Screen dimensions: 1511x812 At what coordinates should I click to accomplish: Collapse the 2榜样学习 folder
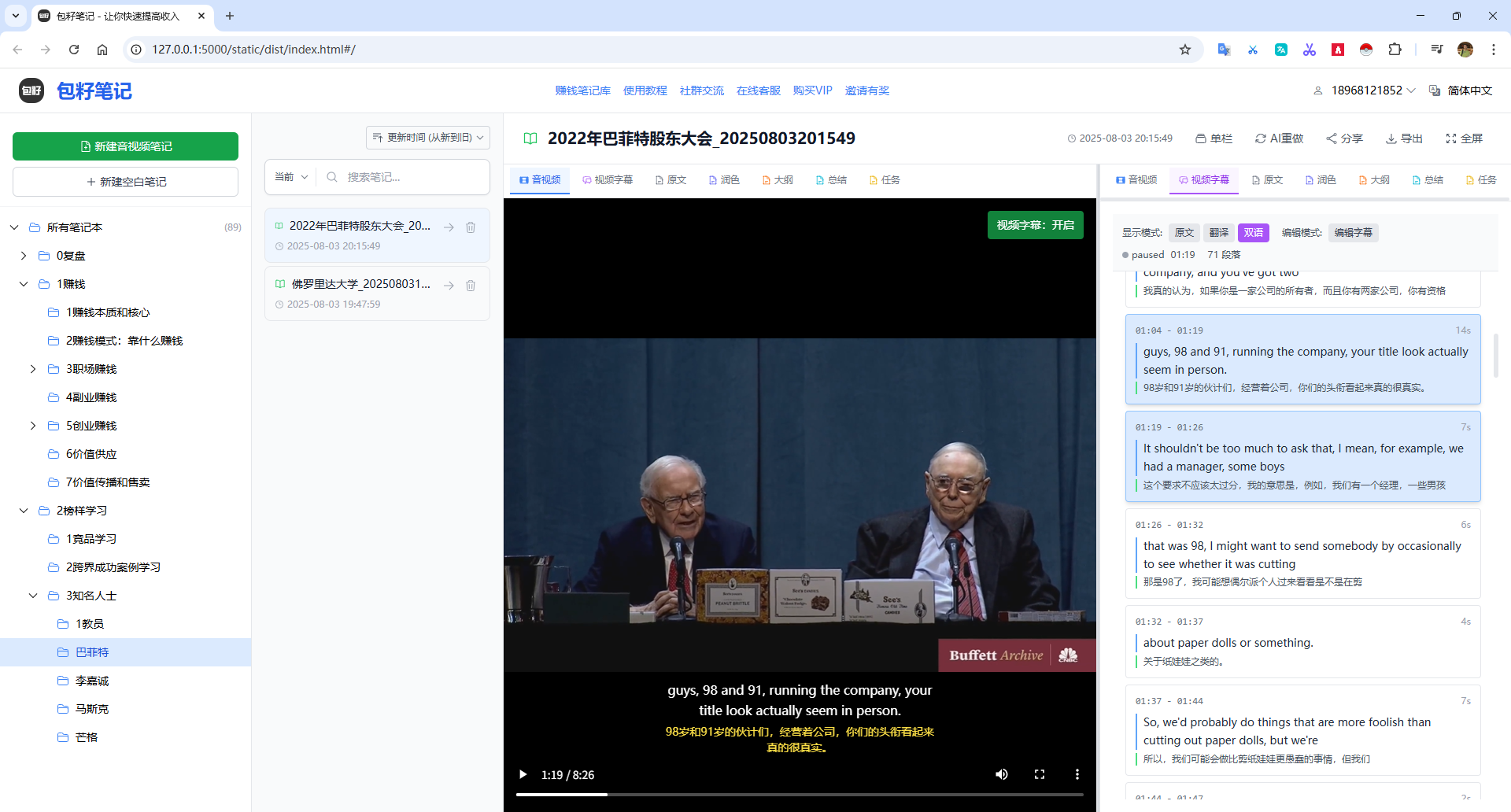24,511
